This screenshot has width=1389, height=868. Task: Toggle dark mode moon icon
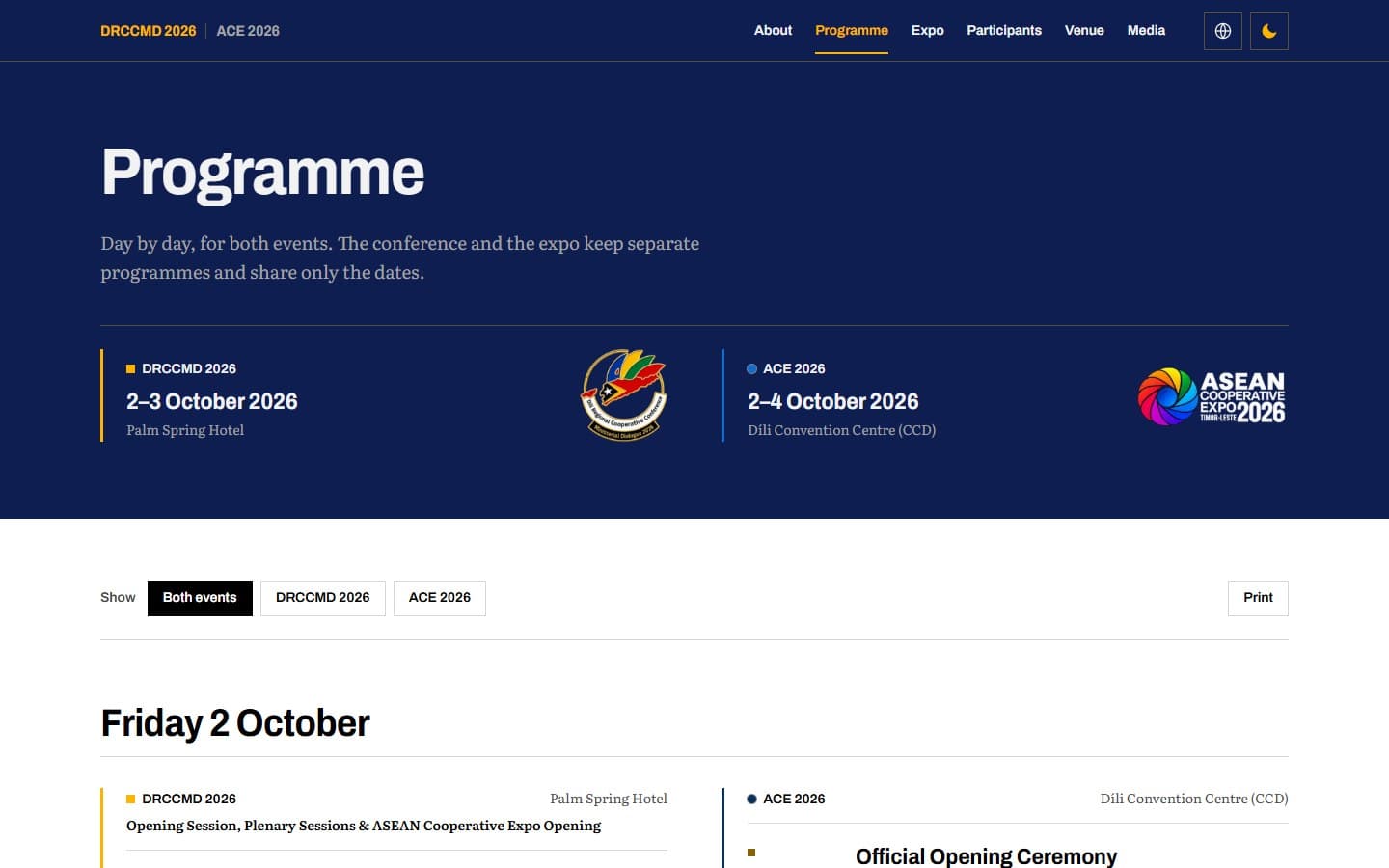[1268, 31]
